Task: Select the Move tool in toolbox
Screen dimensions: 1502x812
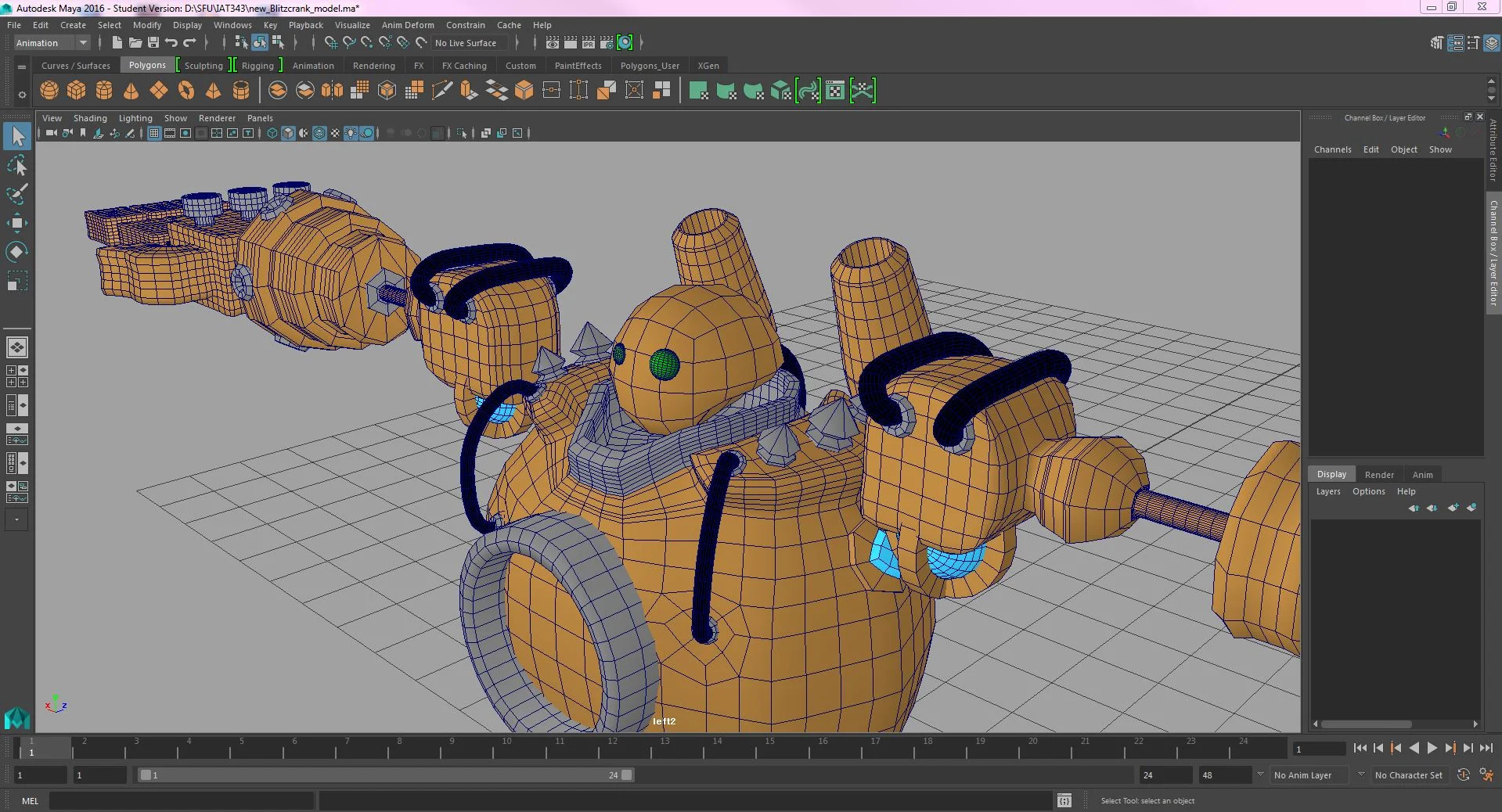Action: (x=17, y=223)
